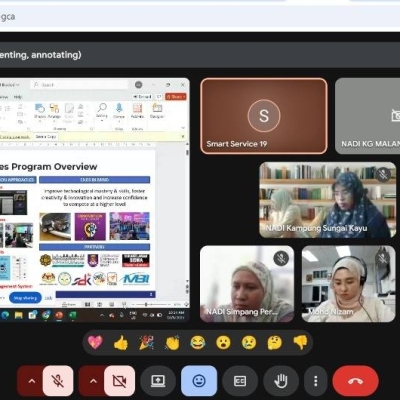Screen dimensions: 400x400
Task: Expand video settings chevron beside camera
Action: 93,381
